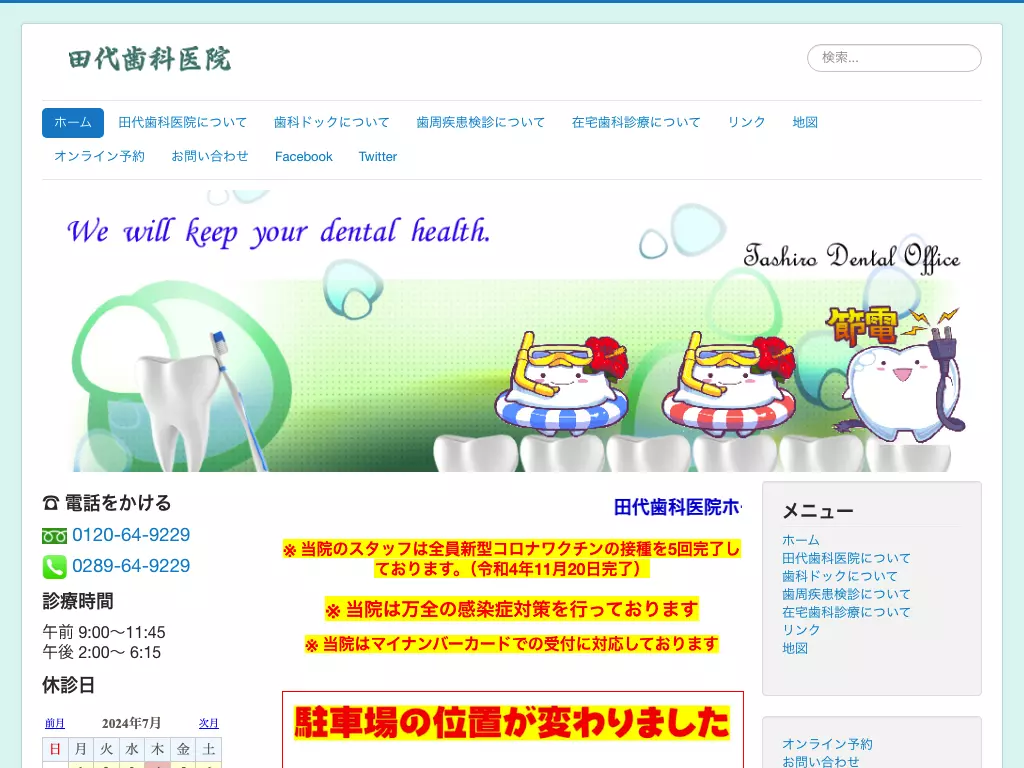
Task: Click リンク in the top navigation
Action: 746,123
